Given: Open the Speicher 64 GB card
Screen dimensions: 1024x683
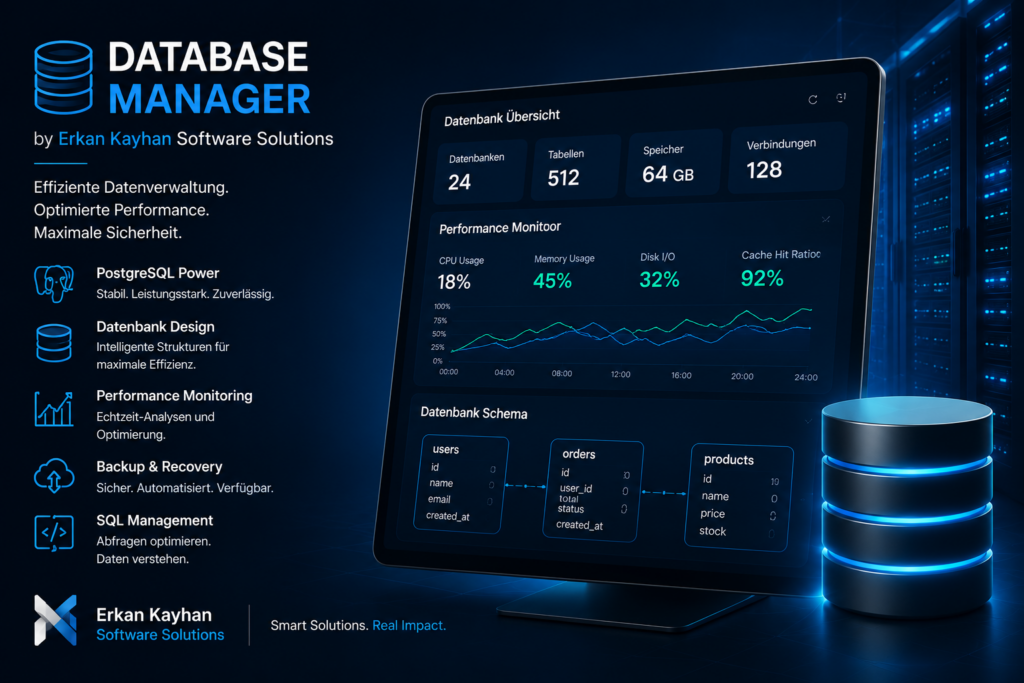Looking at the screenshot, I should 675,163.
